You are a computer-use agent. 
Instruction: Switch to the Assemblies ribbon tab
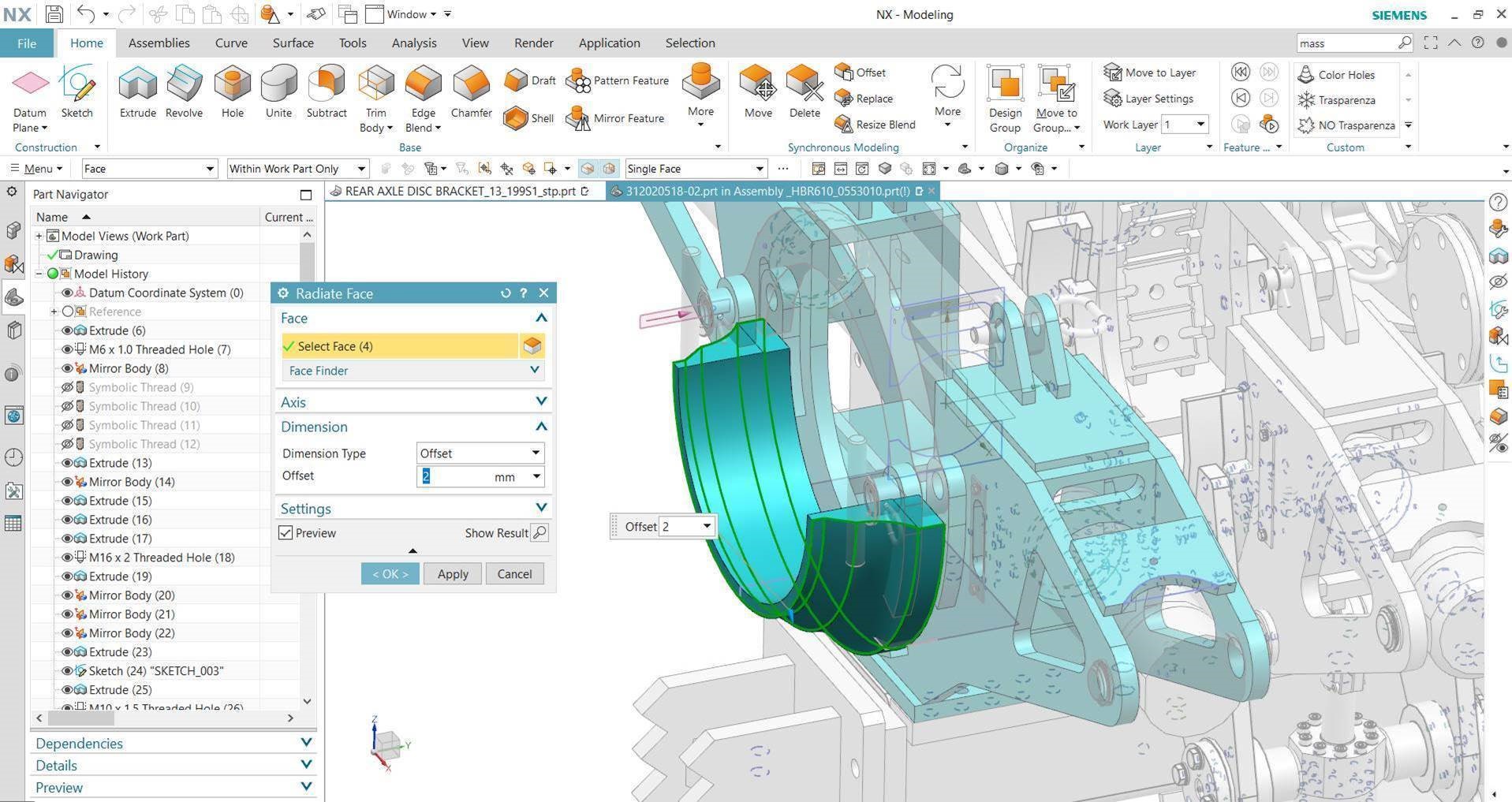159,43
